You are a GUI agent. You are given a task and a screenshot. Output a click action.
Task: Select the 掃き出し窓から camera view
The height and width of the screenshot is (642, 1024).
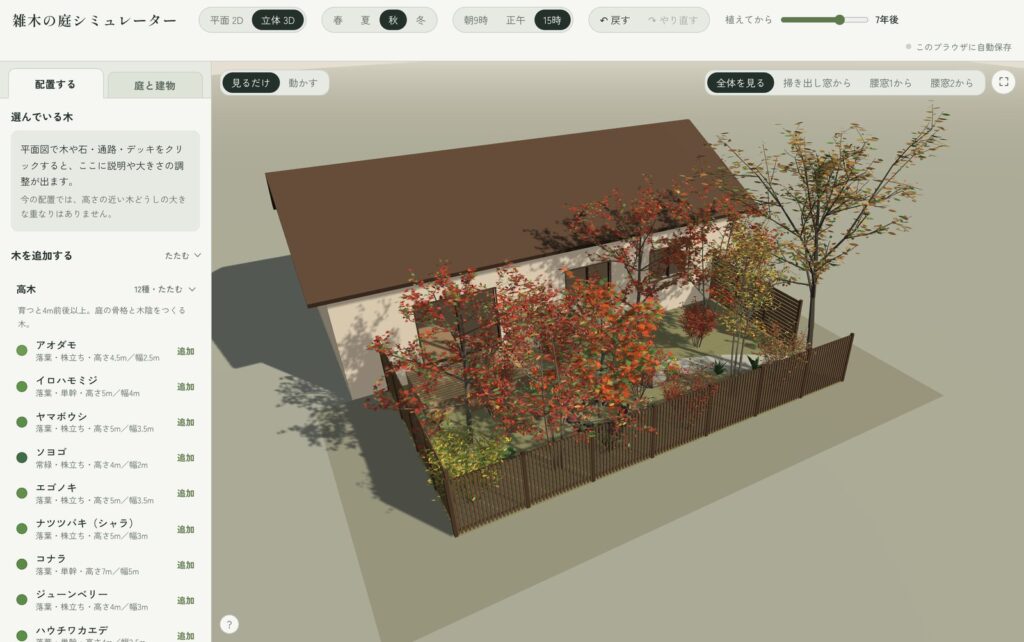pos(817,83)
